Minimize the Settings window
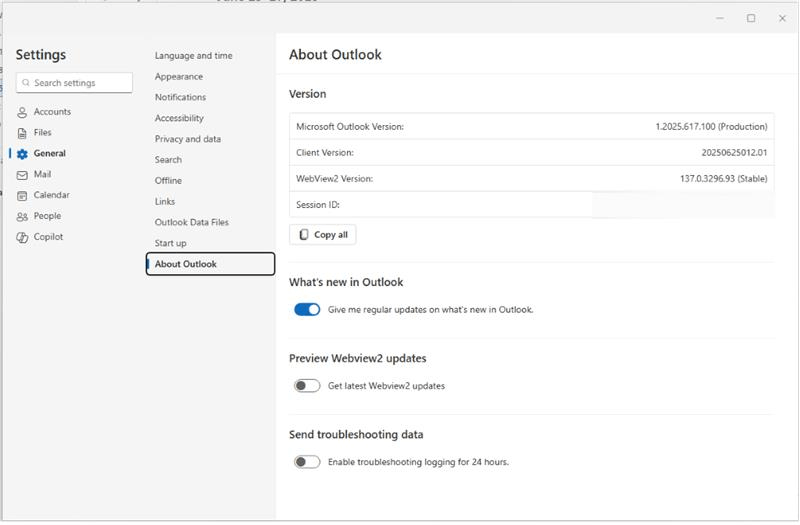This screenshot has width=800, height=525. point(720,18)
